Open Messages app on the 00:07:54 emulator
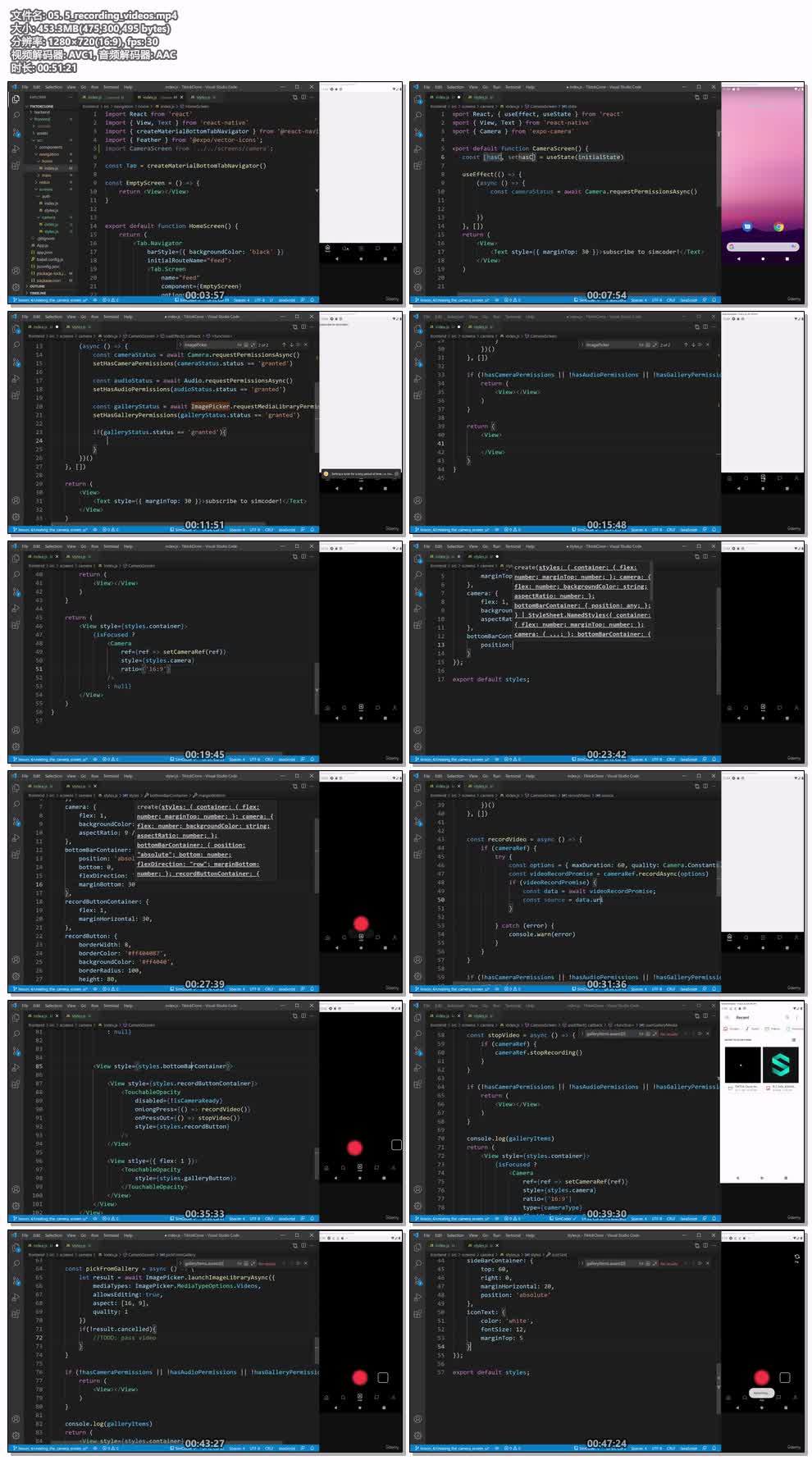 [747, 227]
